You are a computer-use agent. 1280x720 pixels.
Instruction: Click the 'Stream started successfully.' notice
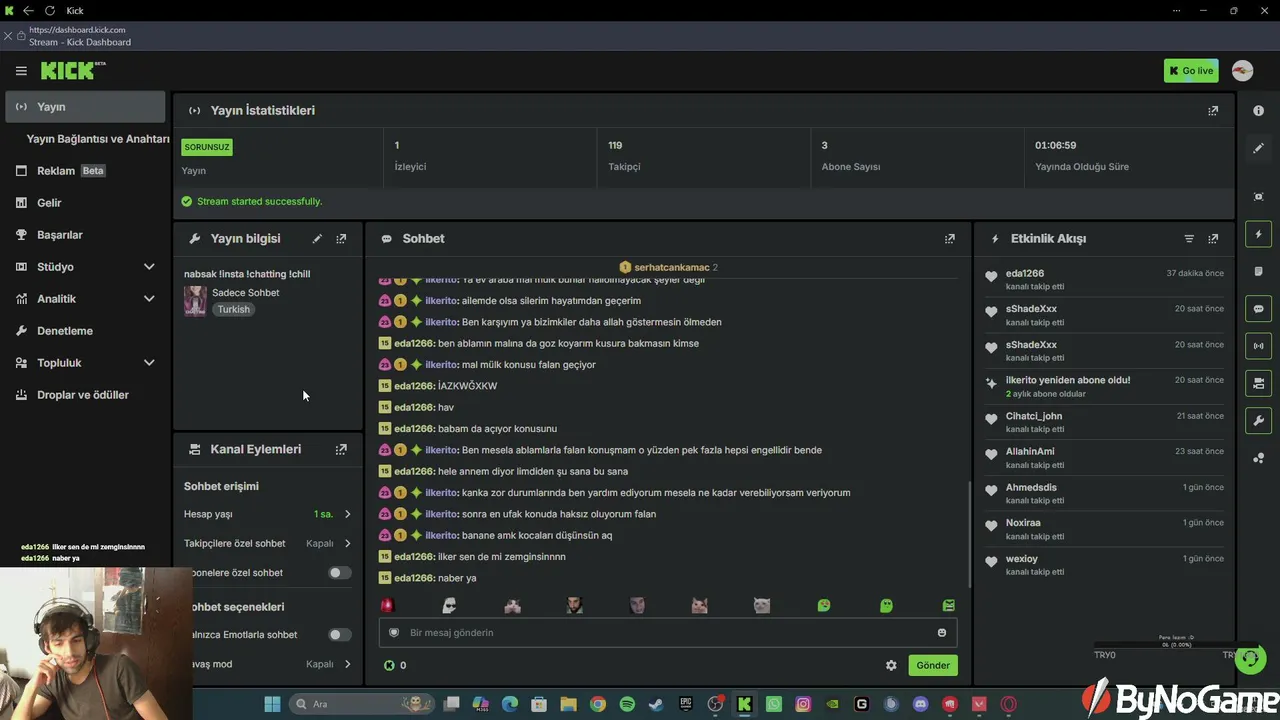pyautogui.click(x=259, y=202)
